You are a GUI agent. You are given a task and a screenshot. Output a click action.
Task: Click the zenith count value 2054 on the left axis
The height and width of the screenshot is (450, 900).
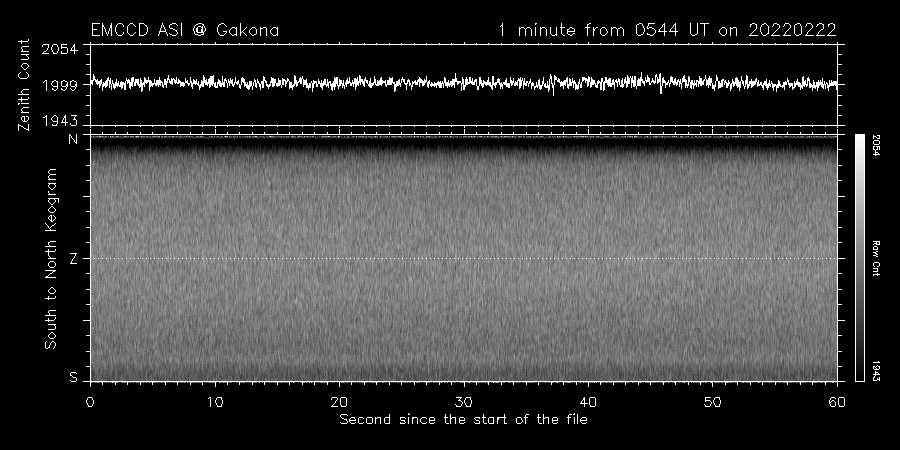59,49
